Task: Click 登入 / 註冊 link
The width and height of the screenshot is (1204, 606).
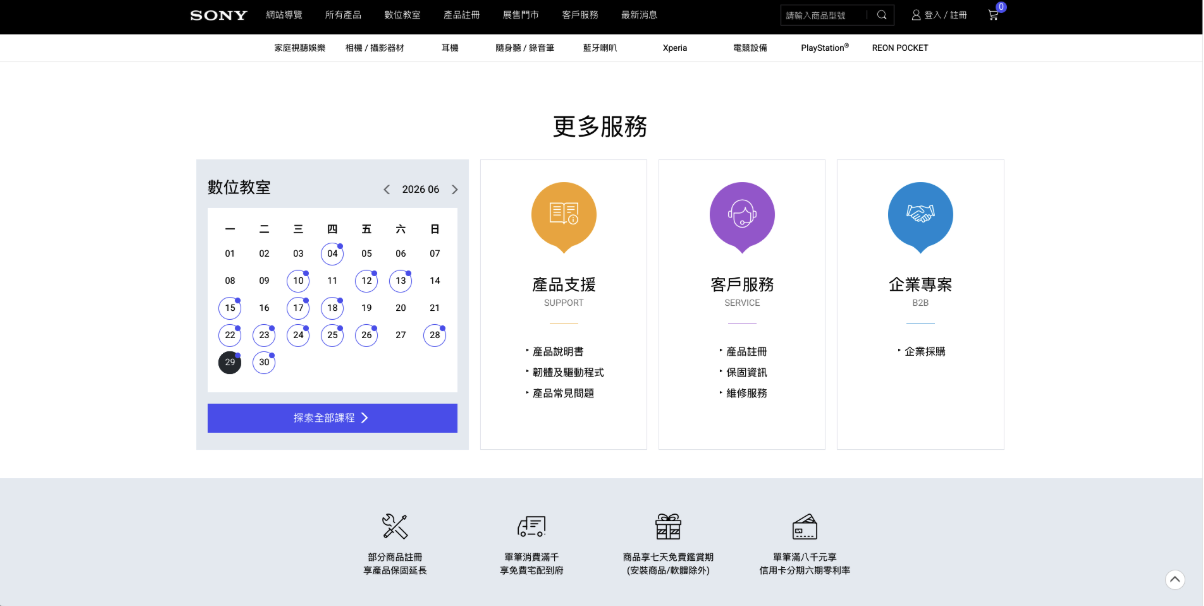Action: point(945,15)
